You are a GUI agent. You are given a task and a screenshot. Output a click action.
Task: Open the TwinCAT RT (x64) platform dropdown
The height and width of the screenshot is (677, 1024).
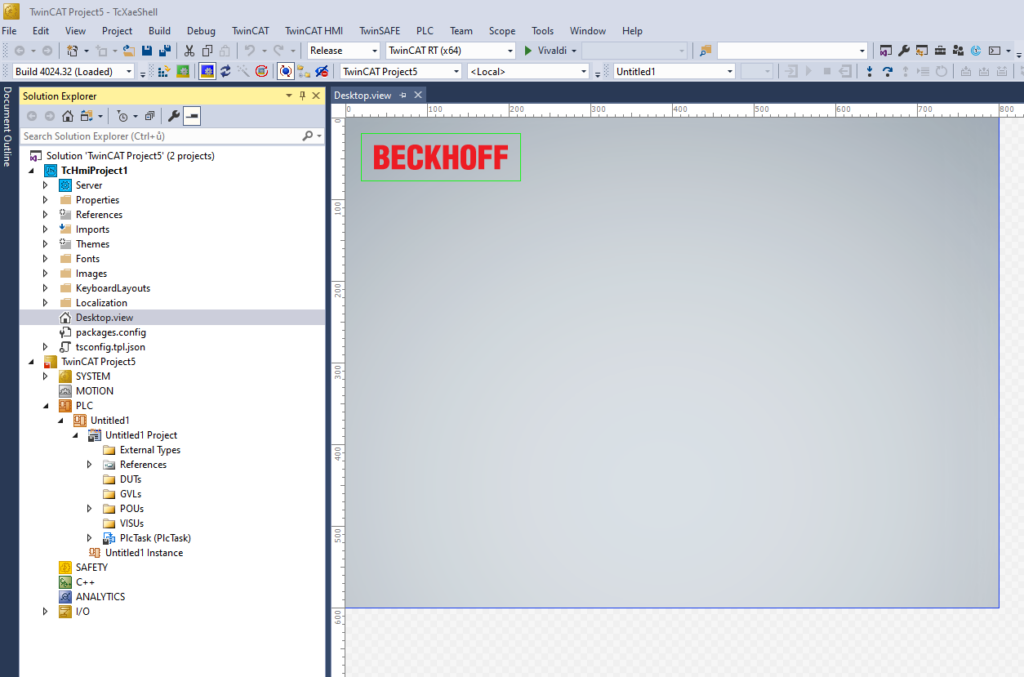point(449,50)
